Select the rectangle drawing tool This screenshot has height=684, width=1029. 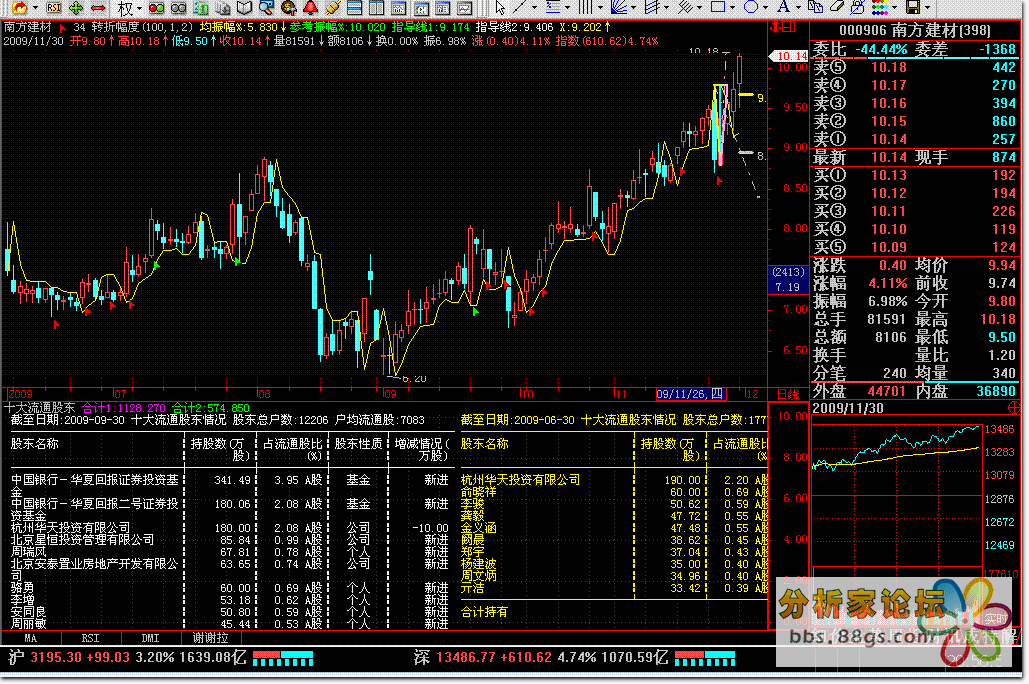pyautogui.click(x=718, y=7)
